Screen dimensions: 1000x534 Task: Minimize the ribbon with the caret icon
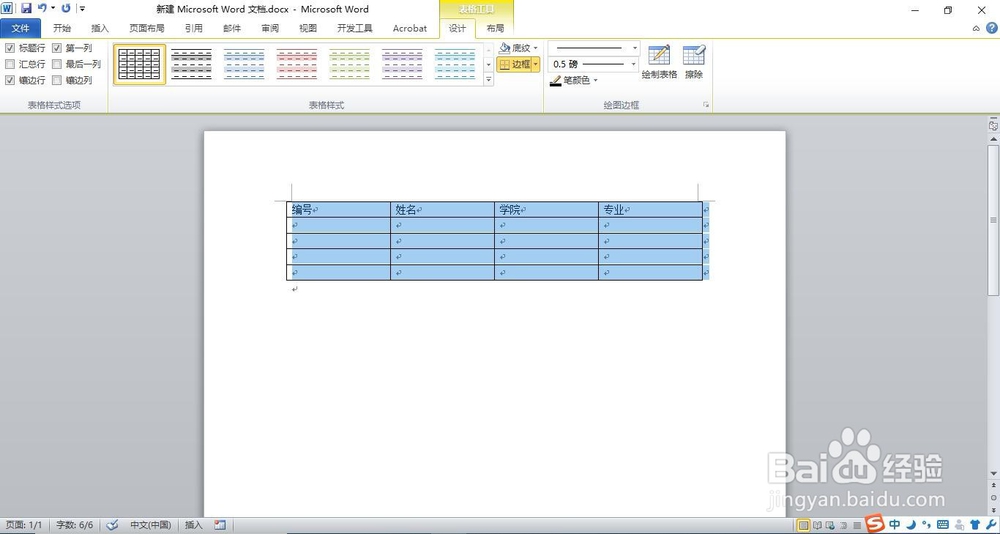click(x=976, y=28)
